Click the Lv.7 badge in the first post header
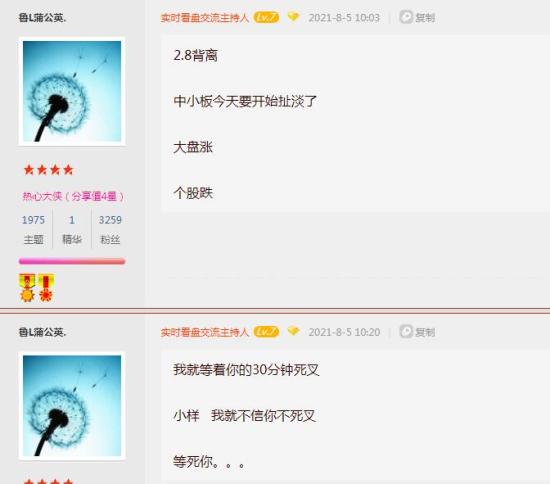This screenshot has height=484, width=550. point(266,17)
